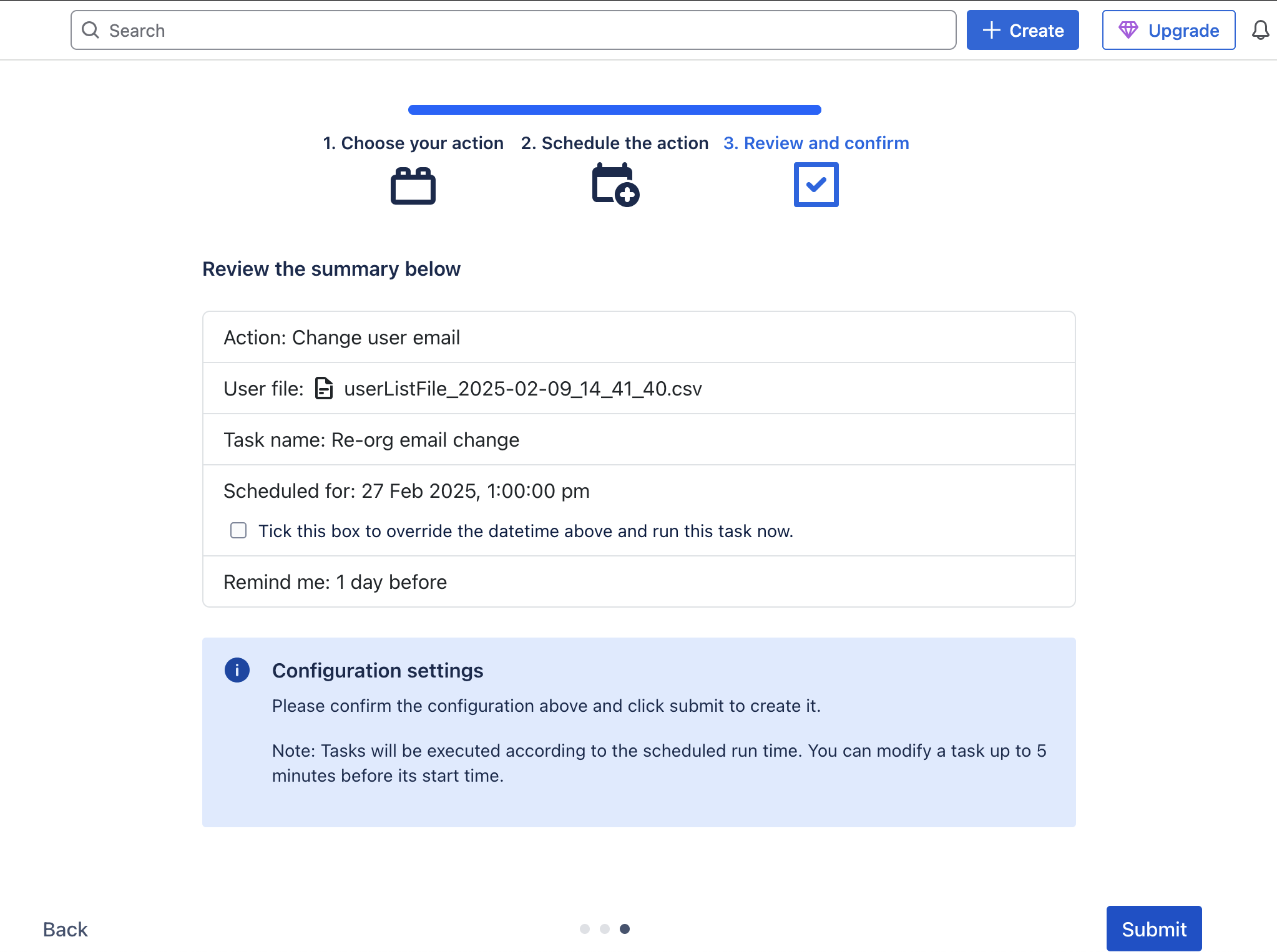Enable the datetime override checkbox
Image resolution: width=1277 pixels, height=952 pixels.
pyautogui.click(x=238, y=530)
